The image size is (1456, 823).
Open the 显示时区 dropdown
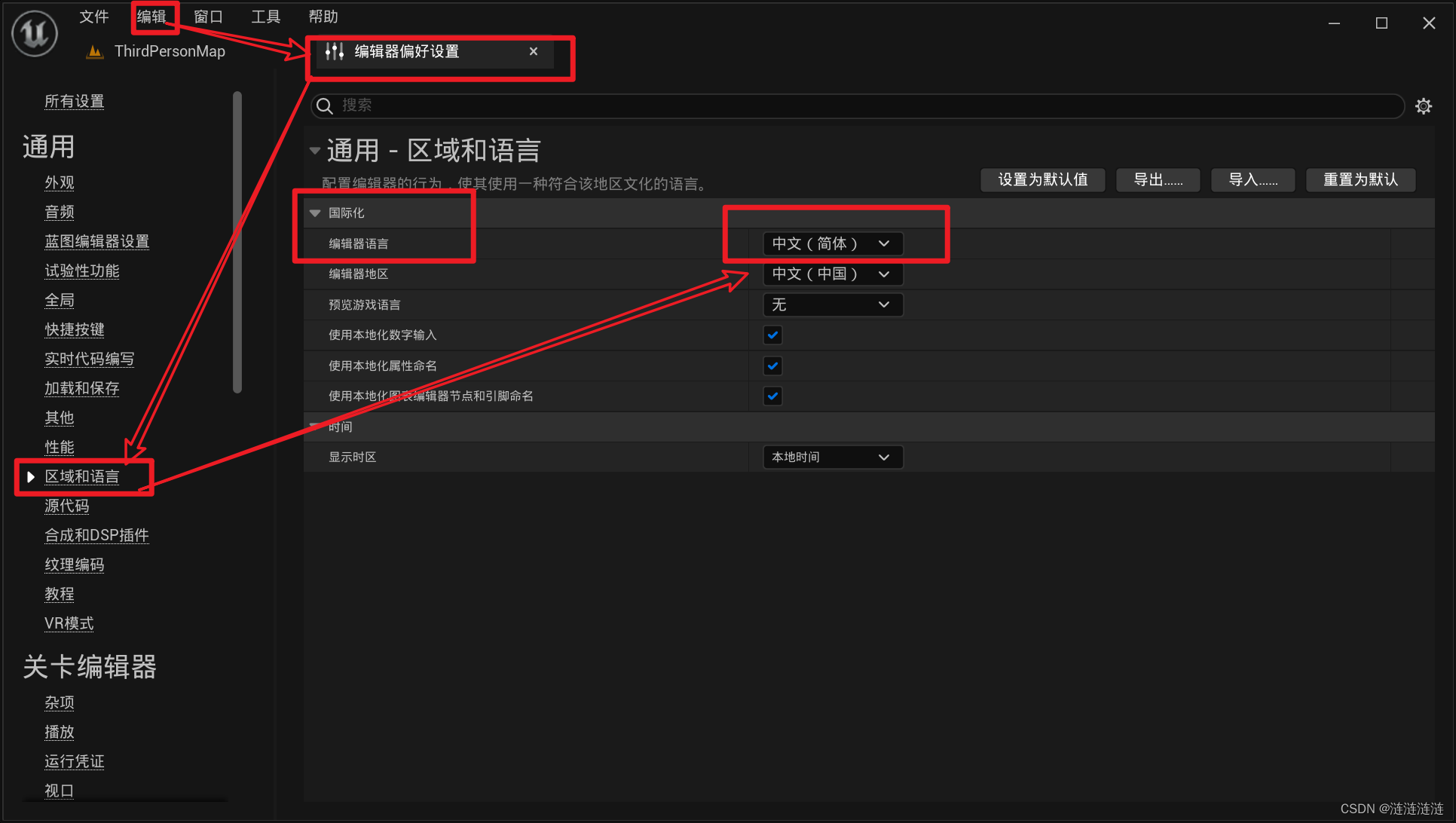click(x=832, y=457)
